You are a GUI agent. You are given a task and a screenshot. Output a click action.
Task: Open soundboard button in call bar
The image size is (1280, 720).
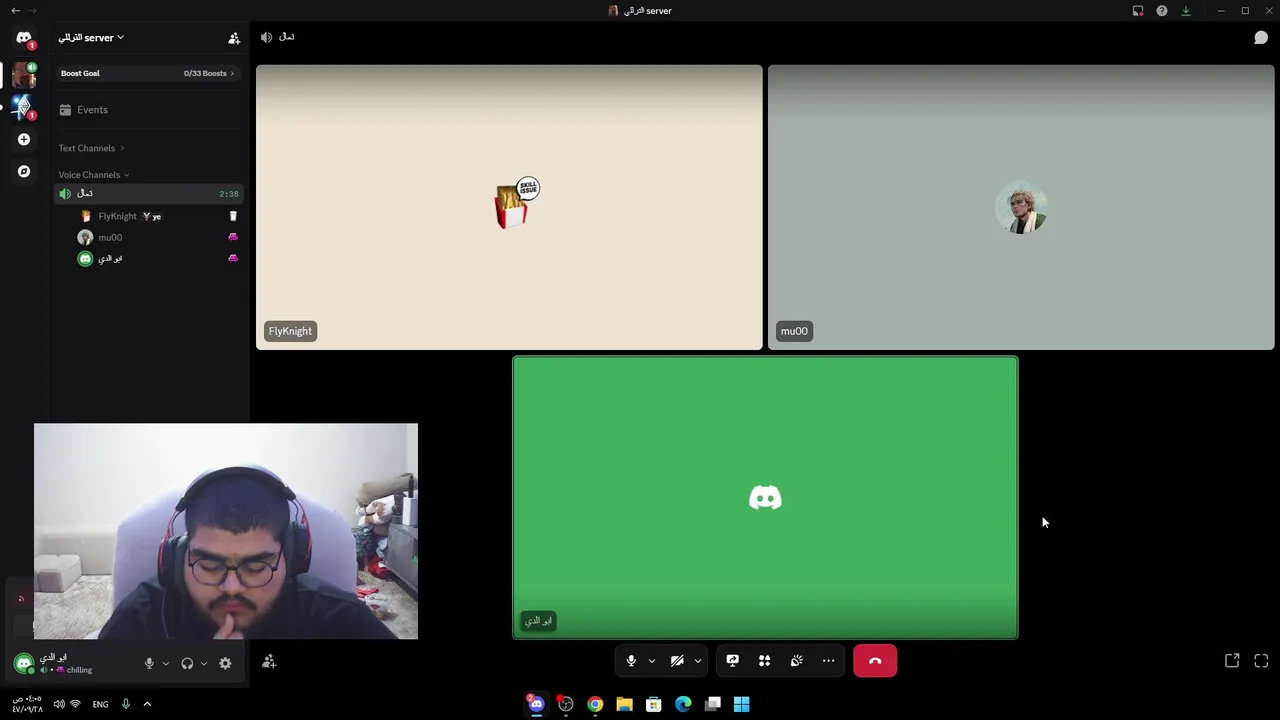797,661
